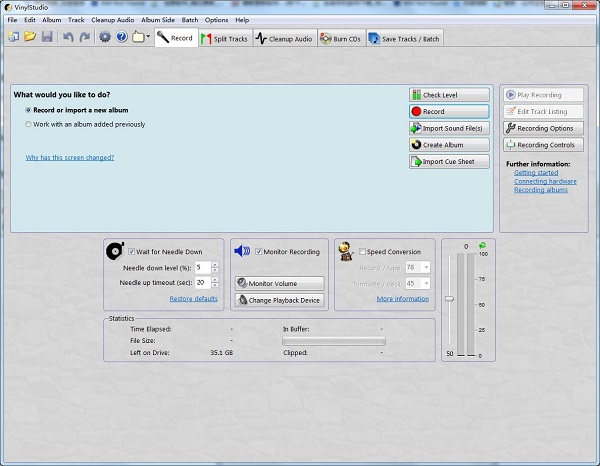
Task: Enable the Speed Conversion checkbox
Action: click(363, 252)
